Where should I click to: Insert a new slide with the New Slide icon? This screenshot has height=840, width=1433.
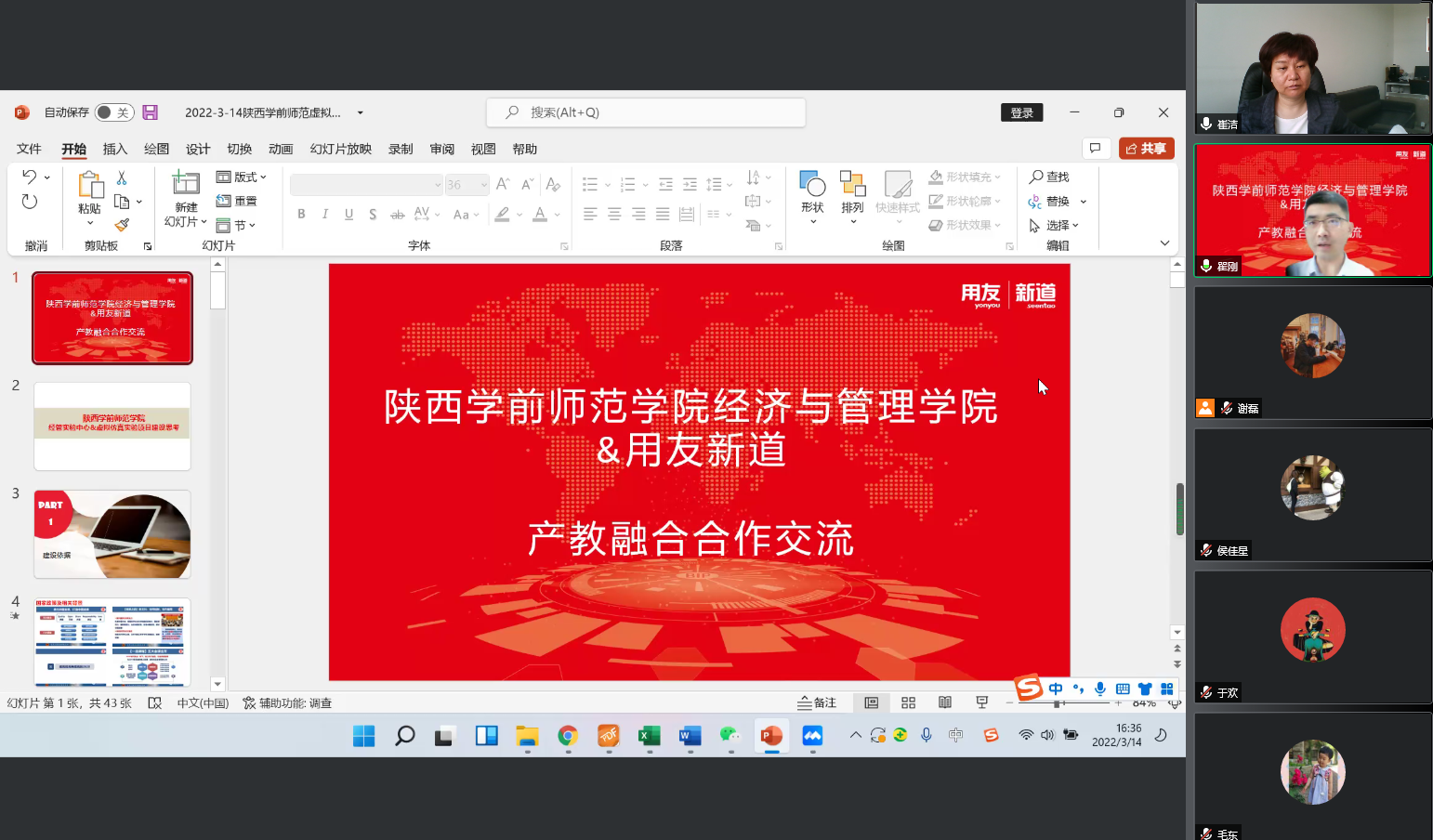(x=186, y=184)
